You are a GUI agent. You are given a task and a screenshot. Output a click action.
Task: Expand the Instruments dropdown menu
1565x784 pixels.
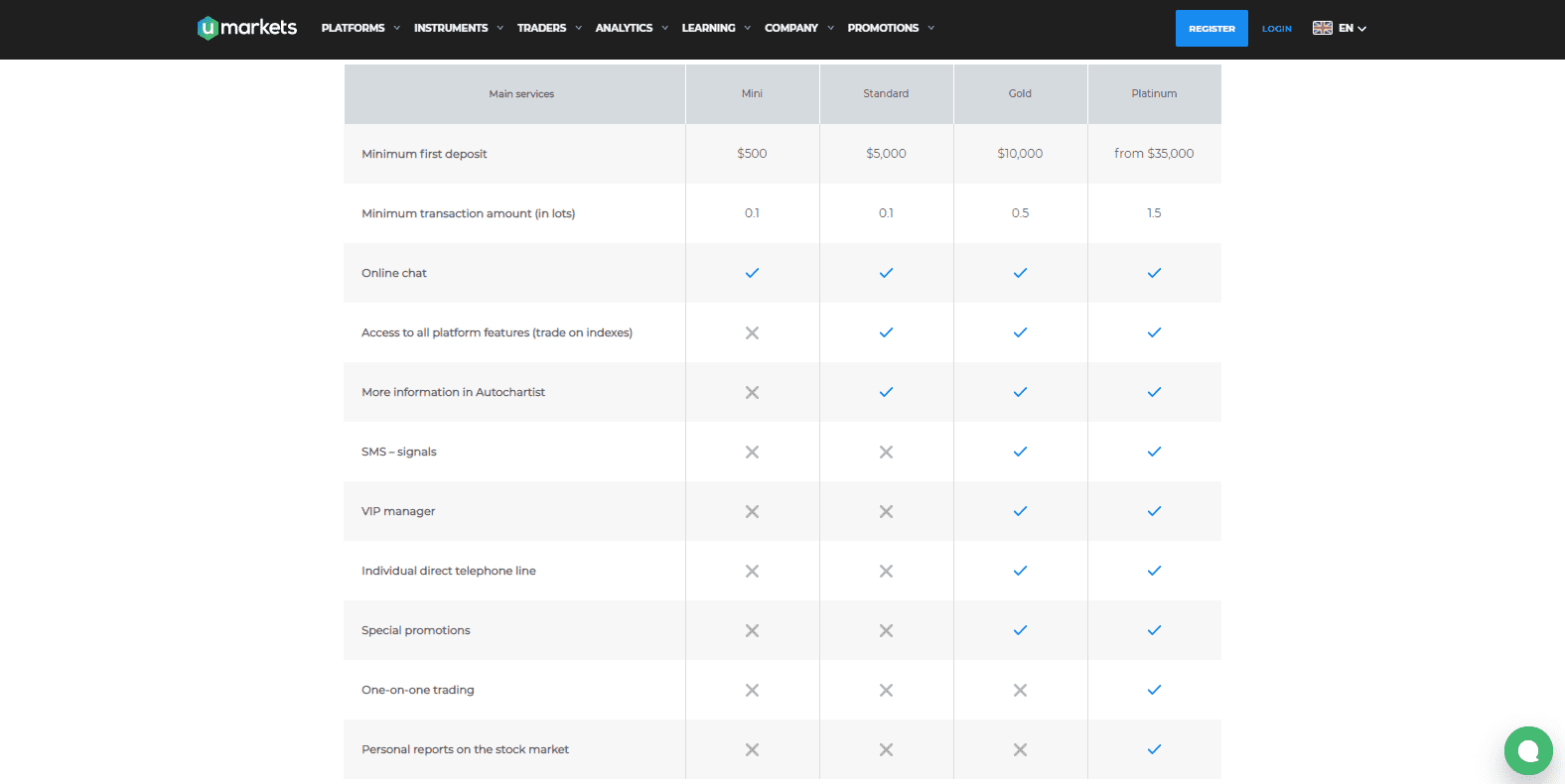click(458, 28)
